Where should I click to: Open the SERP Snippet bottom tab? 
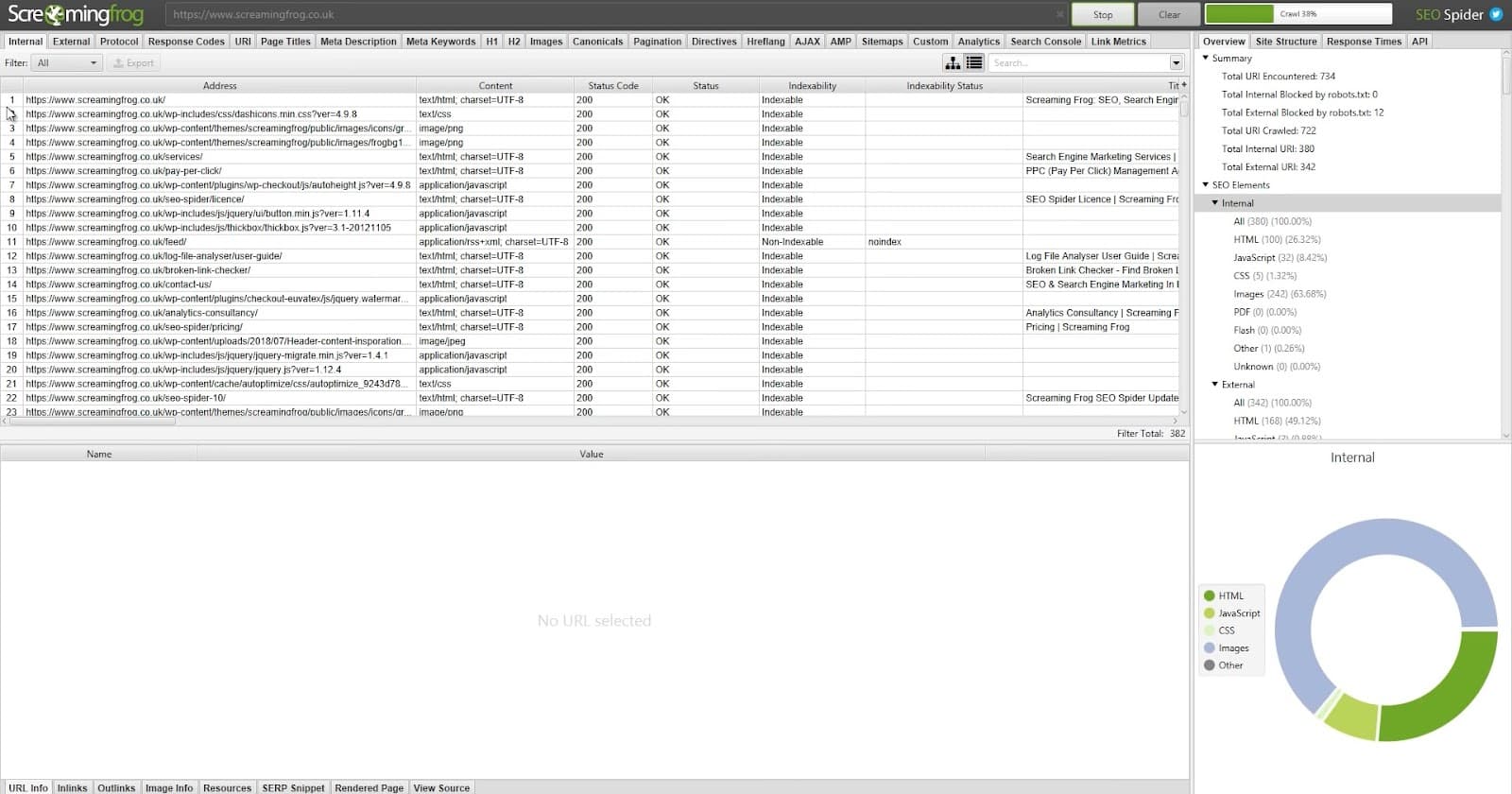pos(293,787)
